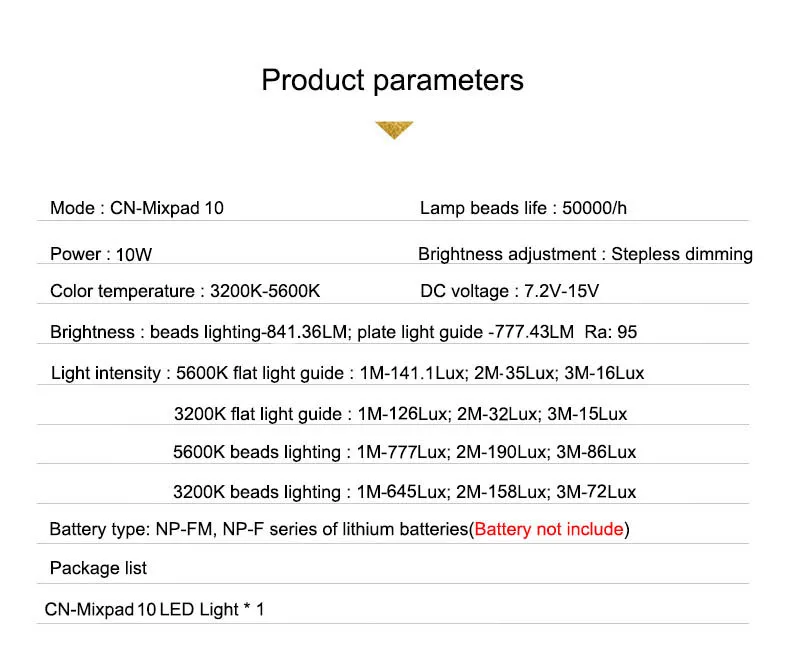Click the Lamp beads life : 50000/h entry
Image resolution: width=790 pixels, height=650 pixels.
click(x=523, y=208)
